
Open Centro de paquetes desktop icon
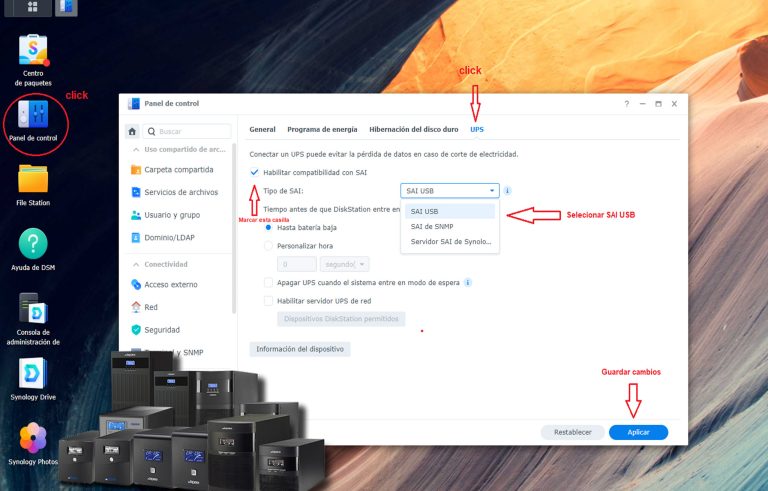tap(33, 49)
